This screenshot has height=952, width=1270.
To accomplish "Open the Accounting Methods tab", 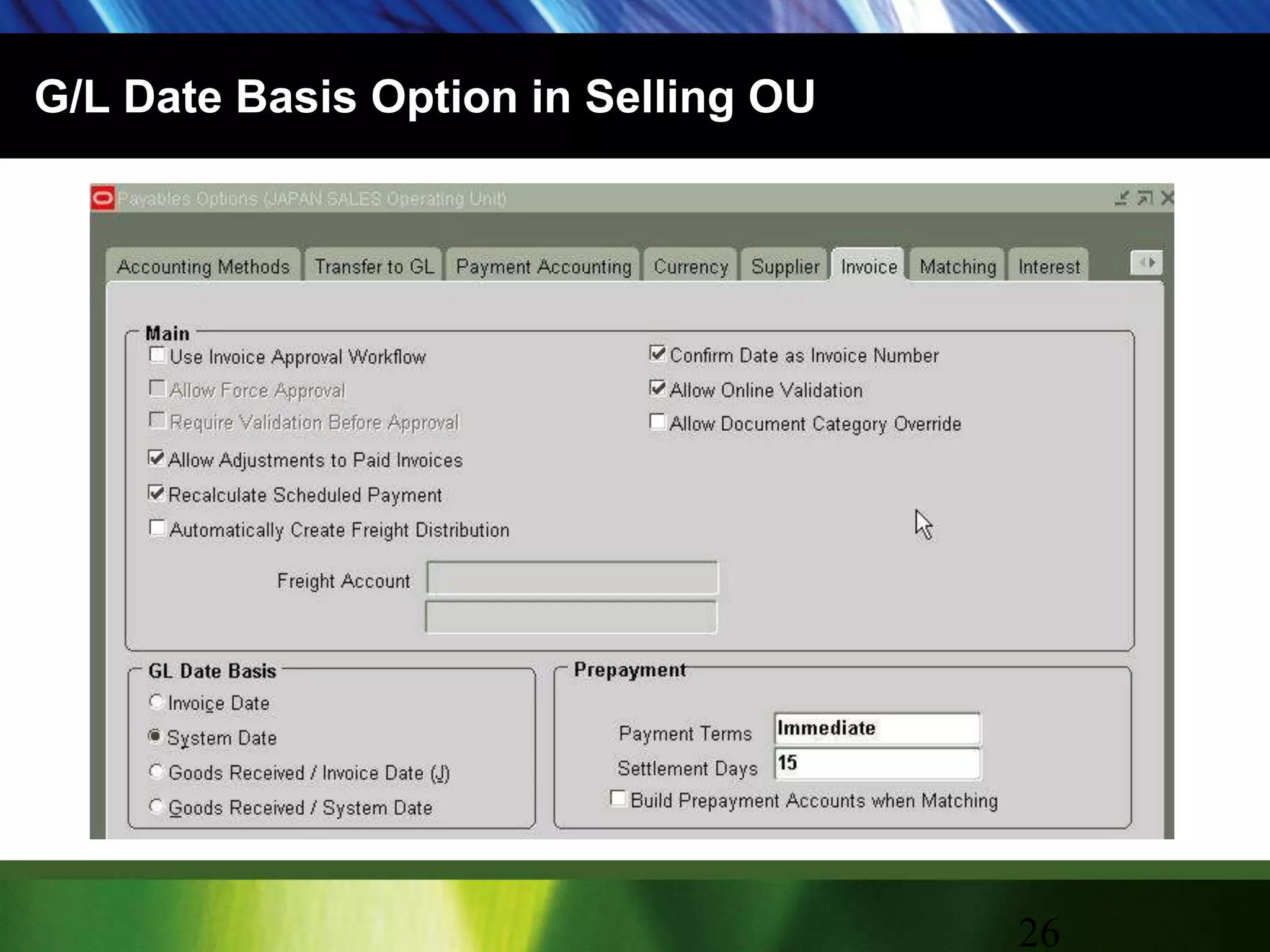I will [x=203, y=267].
